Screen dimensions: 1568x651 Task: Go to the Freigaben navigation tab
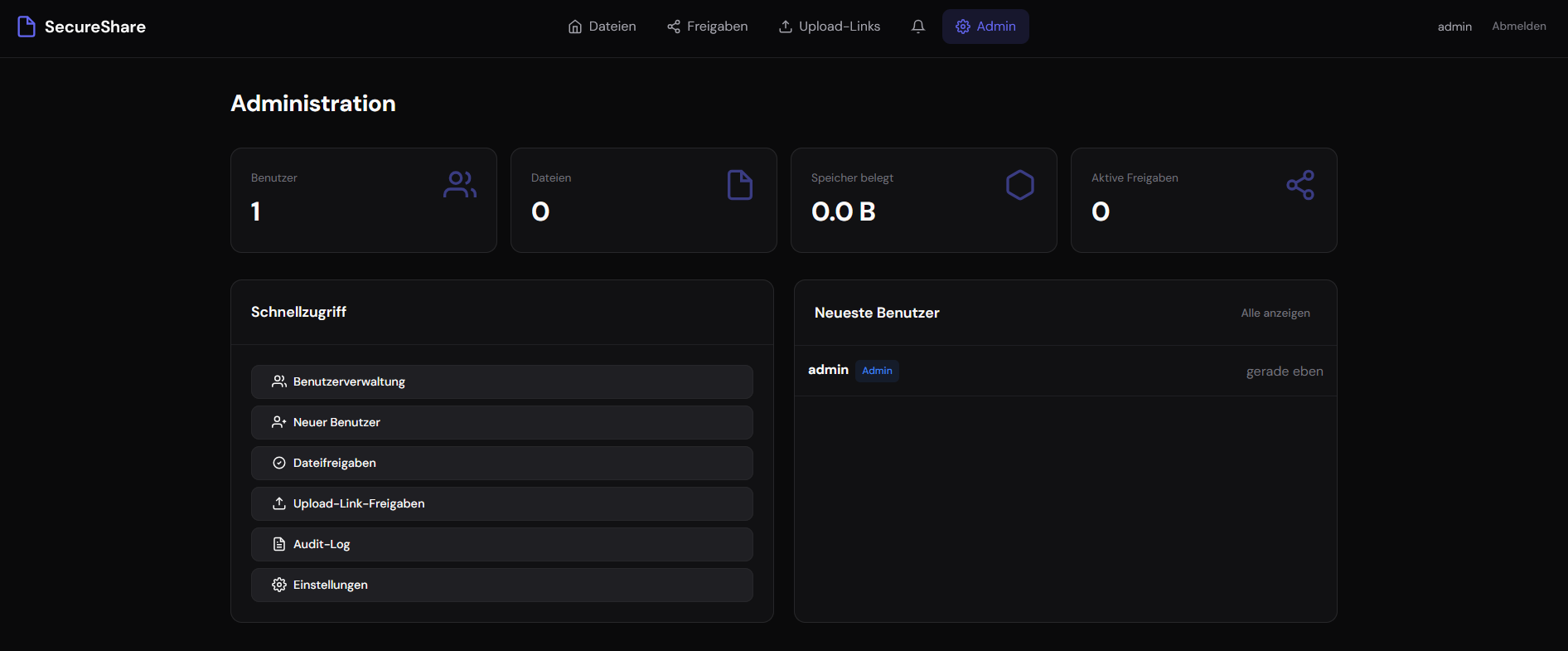click(708, 27)
